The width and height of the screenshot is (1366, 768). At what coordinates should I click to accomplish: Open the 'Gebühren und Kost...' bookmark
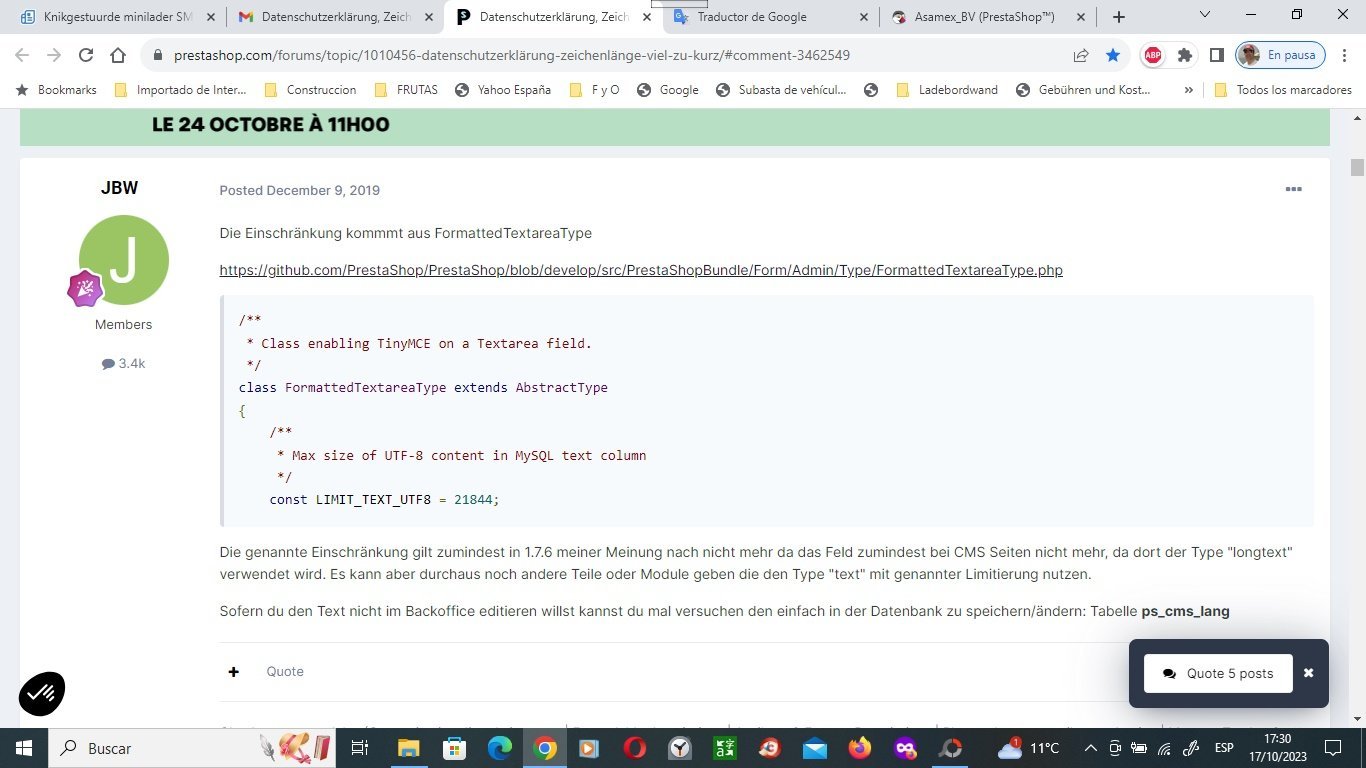(x=1084, y=90)
